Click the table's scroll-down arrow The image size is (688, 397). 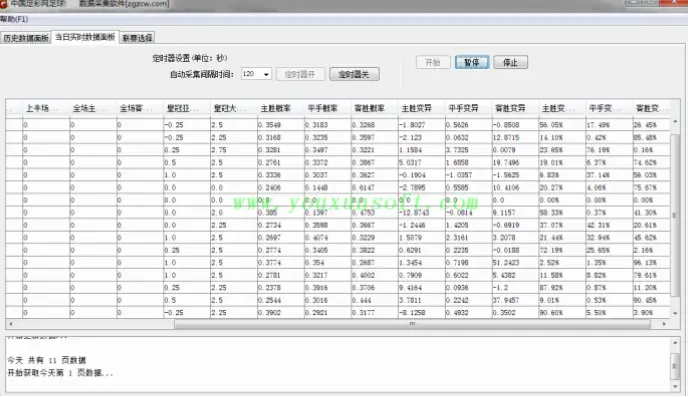675,314
